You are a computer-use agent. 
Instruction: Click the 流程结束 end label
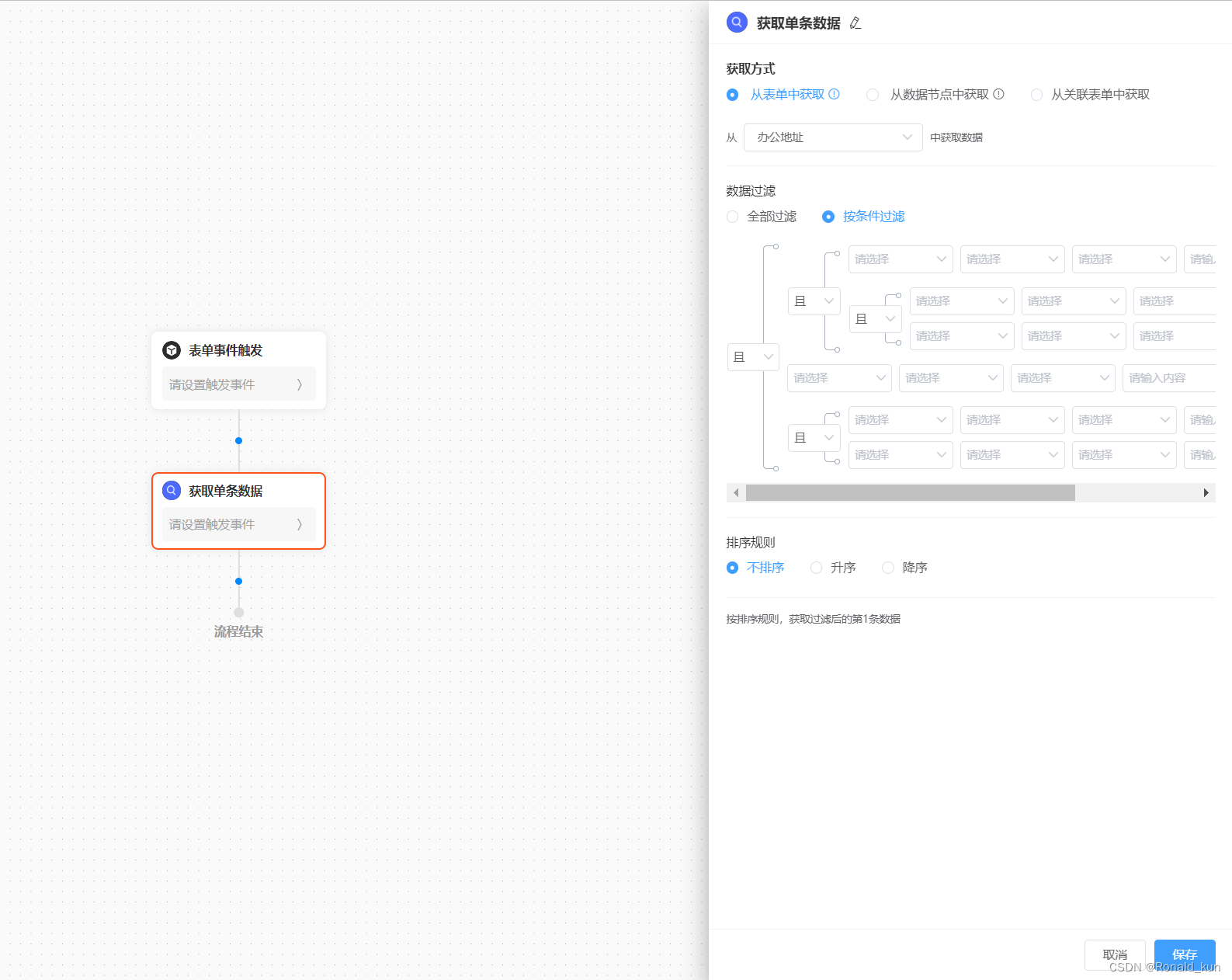tap(239, 632)
